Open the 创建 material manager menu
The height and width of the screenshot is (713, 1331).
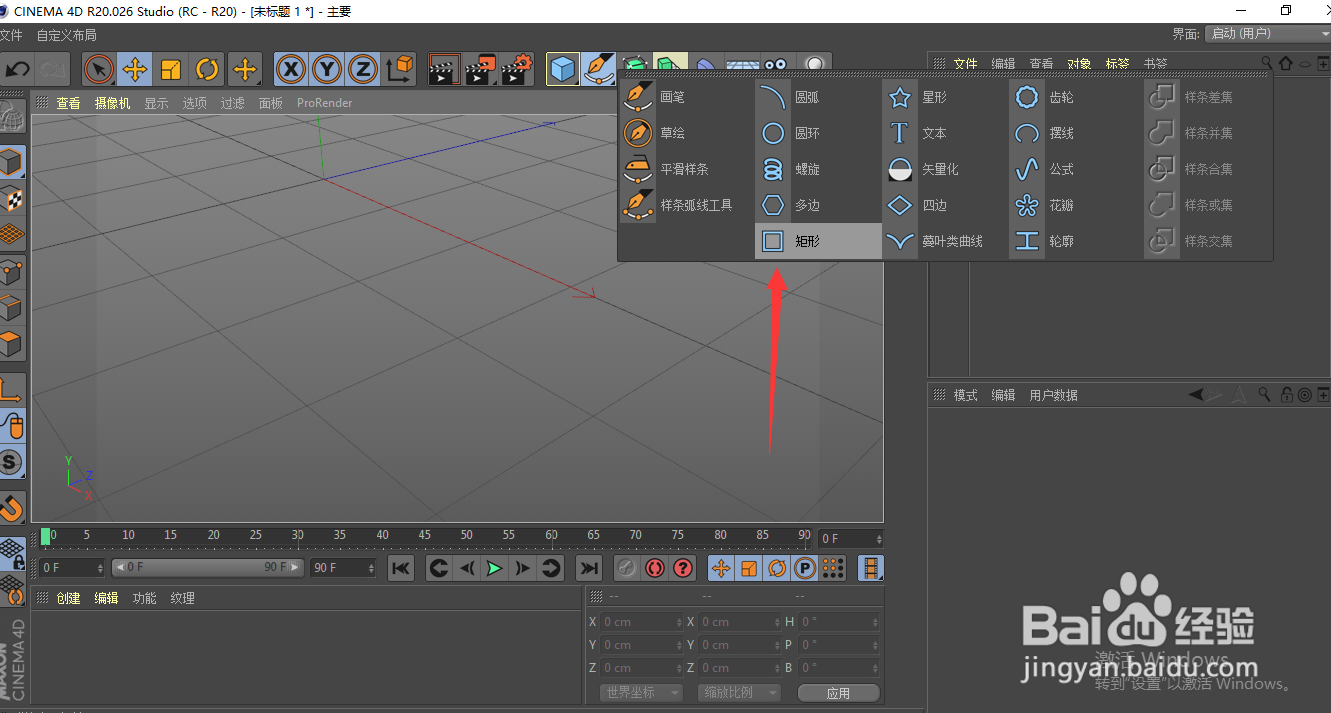[x=68, y=598]
